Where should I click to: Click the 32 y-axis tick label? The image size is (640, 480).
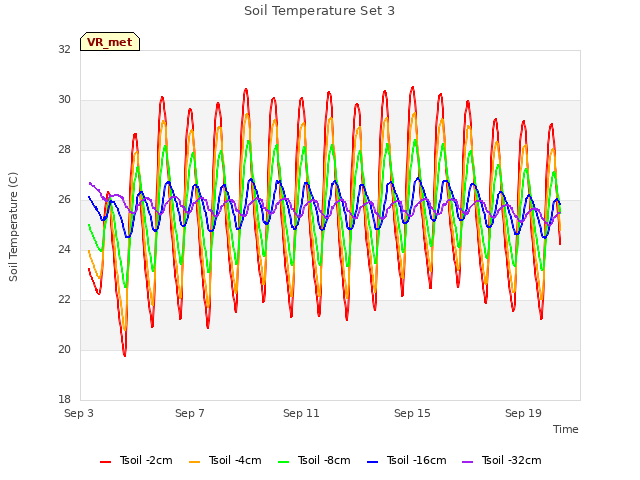click(64, 49)
